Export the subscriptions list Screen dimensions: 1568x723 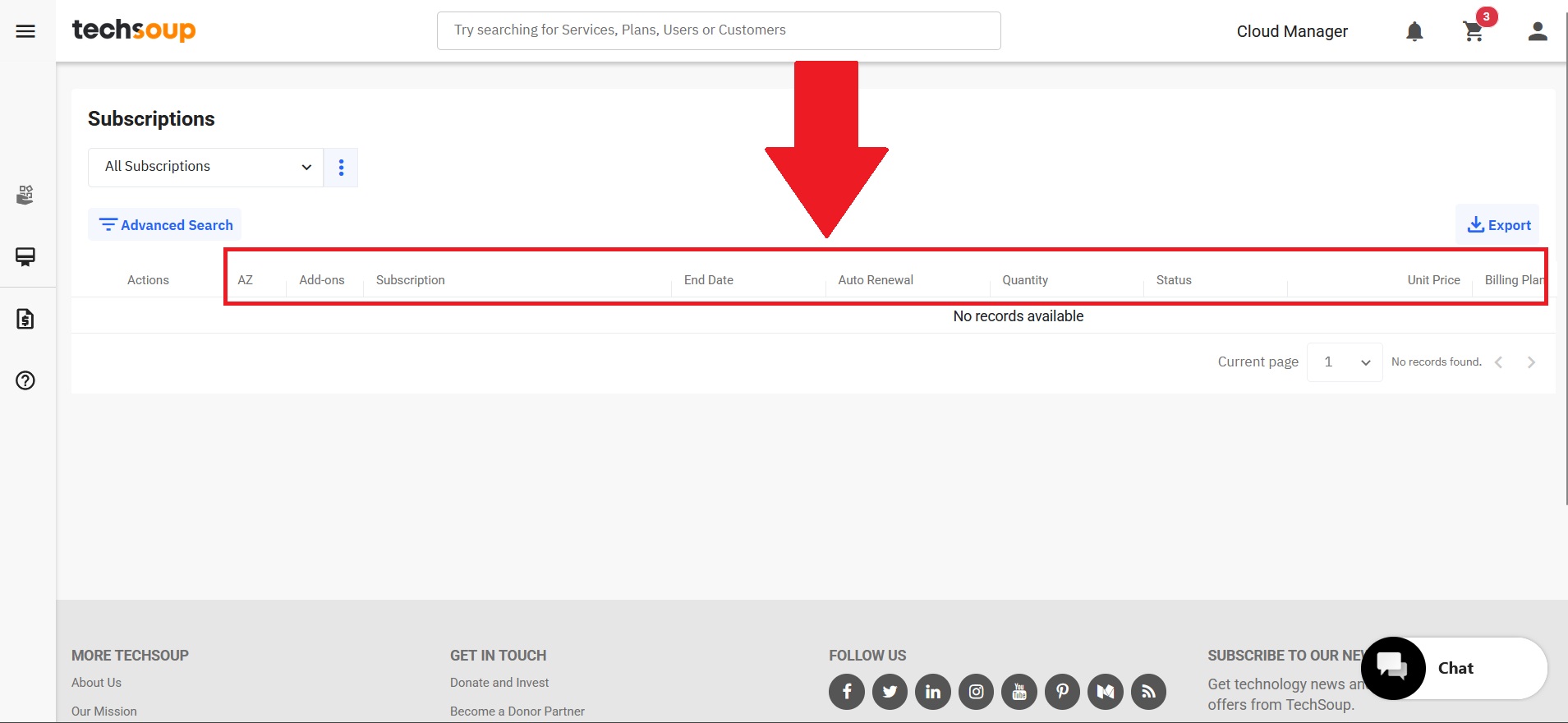(1498, 224)
